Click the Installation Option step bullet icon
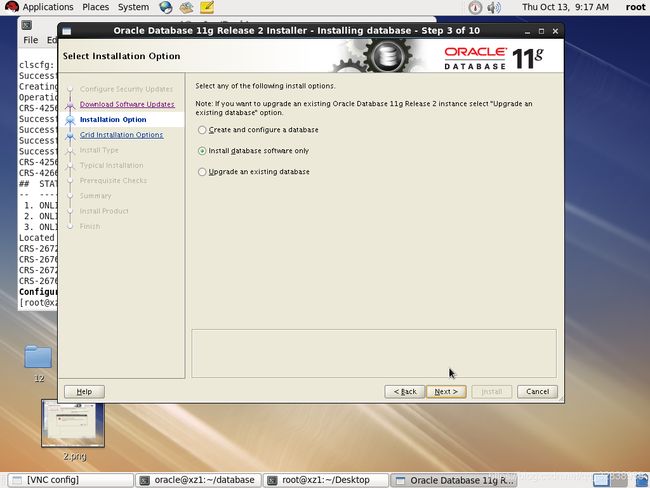The image size is (650, 488). tap(70, 120)
